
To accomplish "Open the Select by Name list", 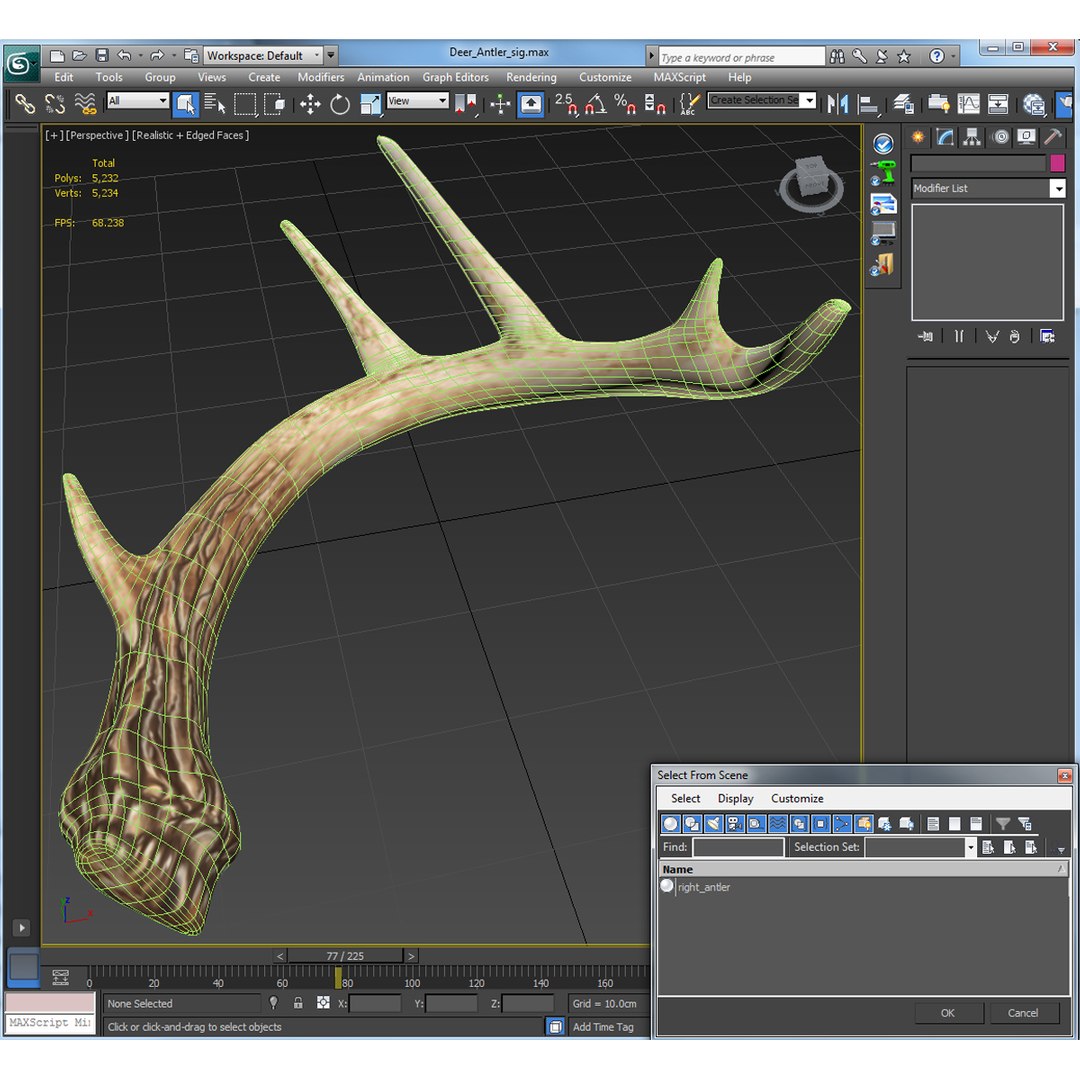I will point(215,104).
